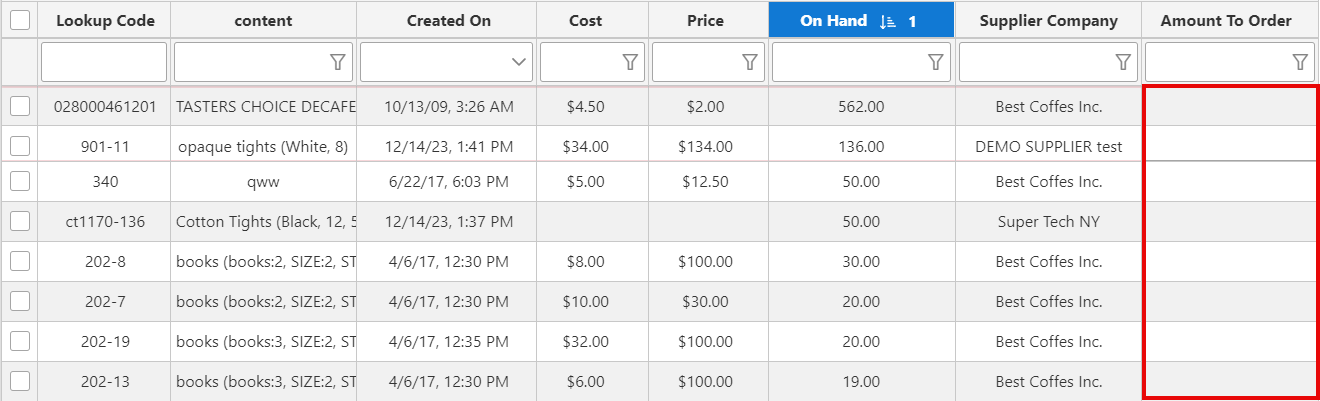Image resolution: width=1320 pixels, height=401 pixels.
Task: Click the Lookup Code filter text box
Action: [x=104, y=62]
